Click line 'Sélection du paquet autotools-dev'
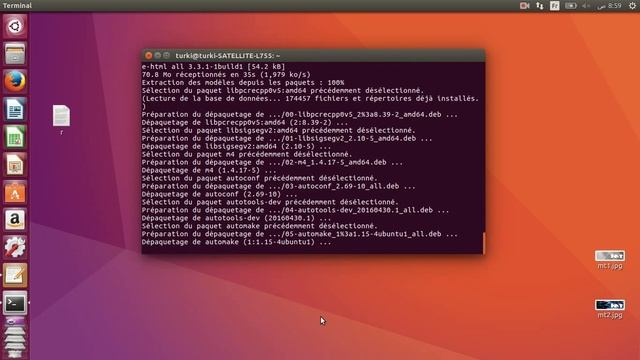The image size is (640, 360). pyautogui.click(x=270, y=202)
